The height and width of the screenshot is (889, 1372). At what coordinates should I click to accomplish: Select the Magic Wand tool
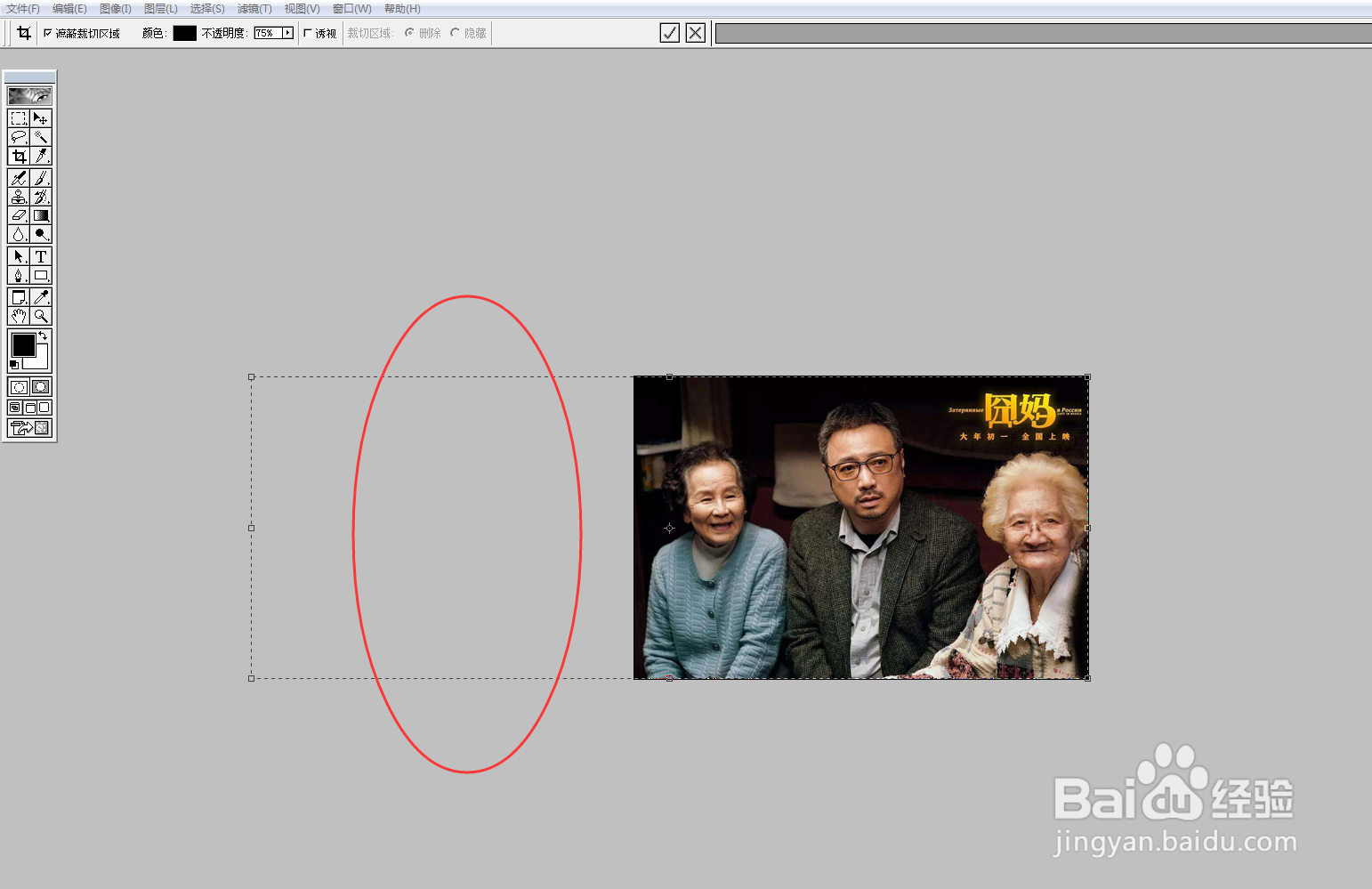tap(41, 137)
